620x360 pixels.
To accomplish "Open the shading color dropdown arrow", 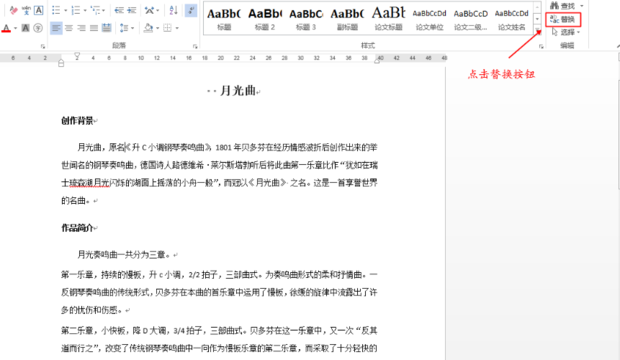I will tap(158, 28).
